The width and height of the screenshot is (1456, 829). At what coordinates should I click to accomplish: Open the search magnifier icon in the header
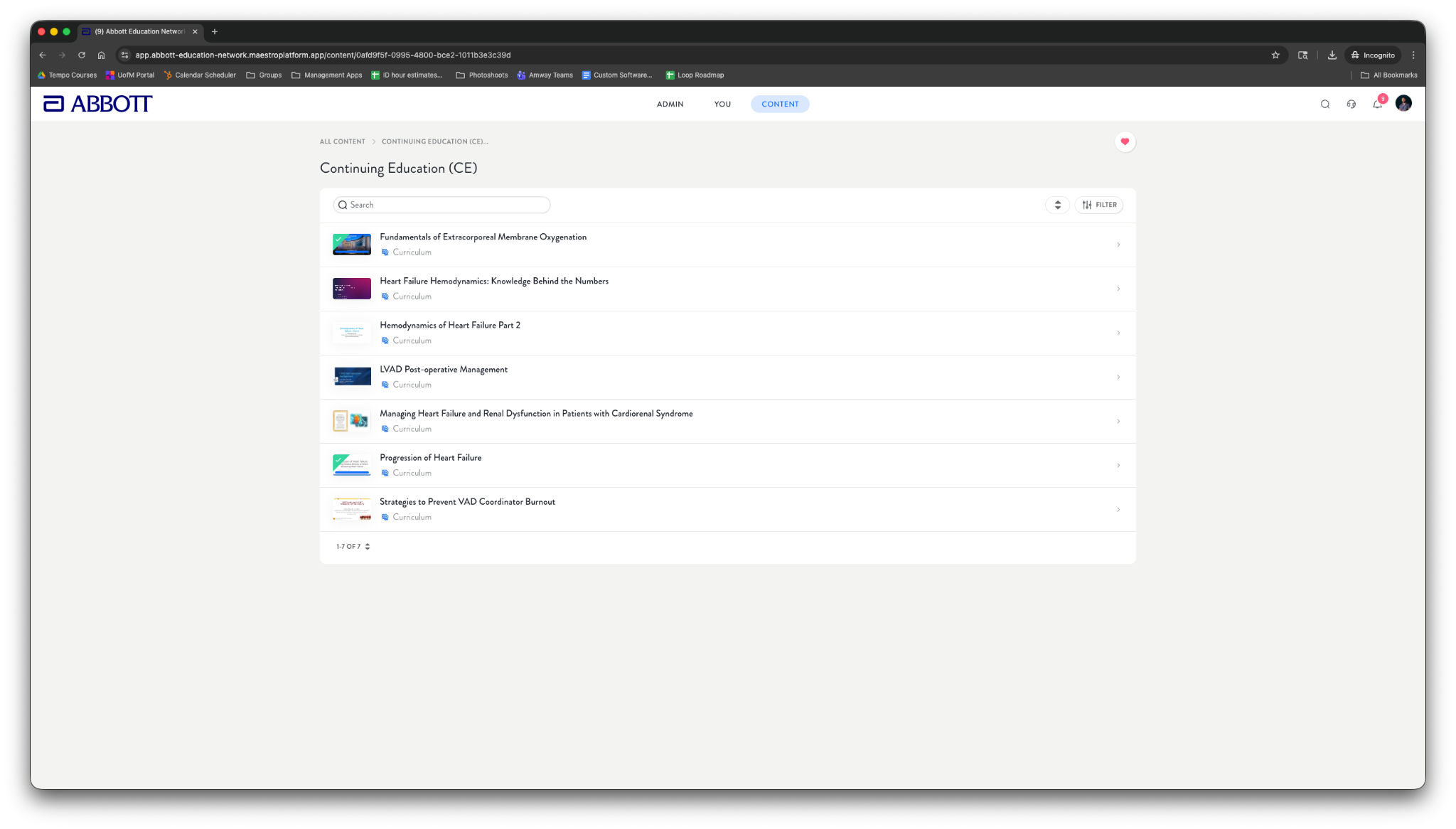[1325, 104]
